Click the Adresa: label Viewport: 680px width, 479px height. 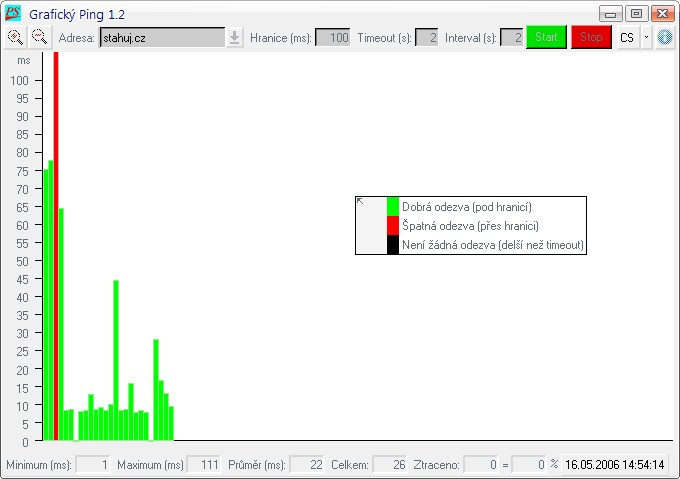click(x=76, y=38)
